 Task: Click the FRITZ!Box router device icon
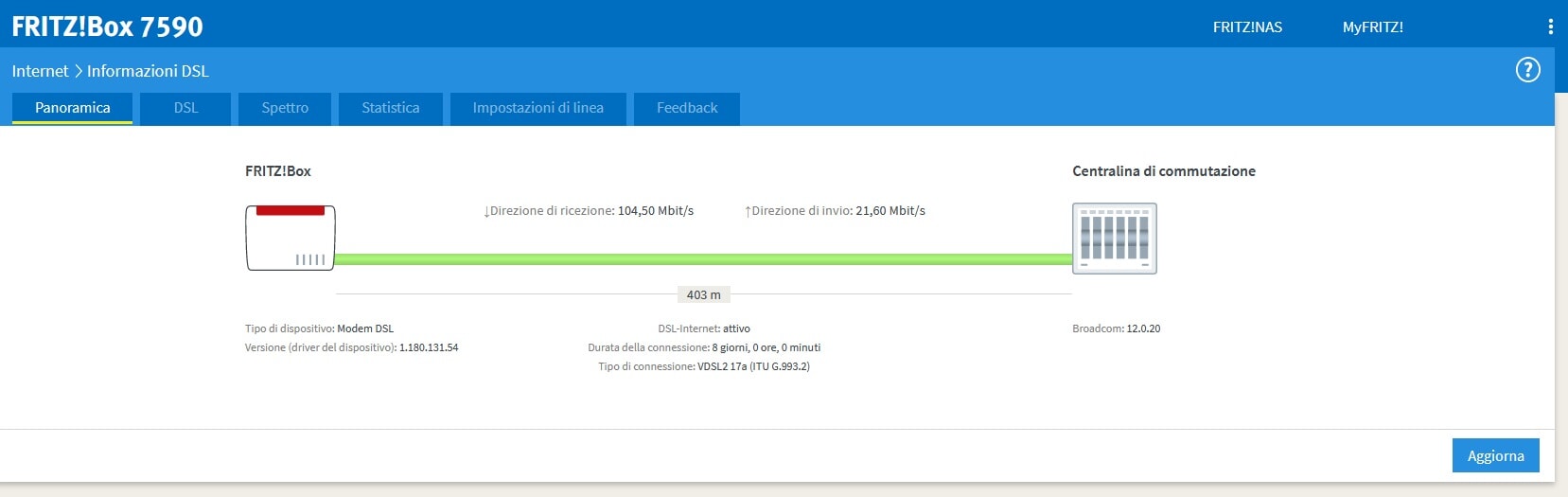coord(291,238)
